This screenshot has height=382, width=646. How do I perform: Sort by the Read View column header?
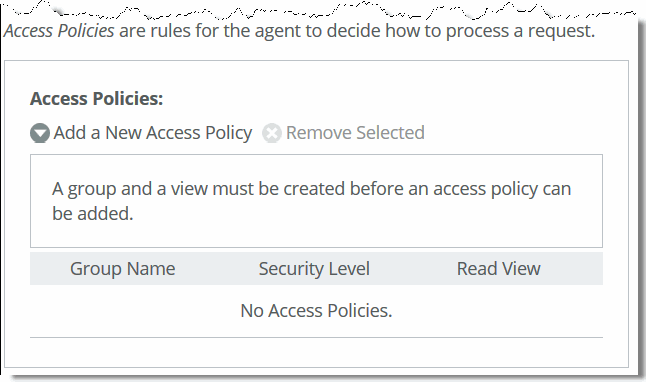(x=499, y=269)
